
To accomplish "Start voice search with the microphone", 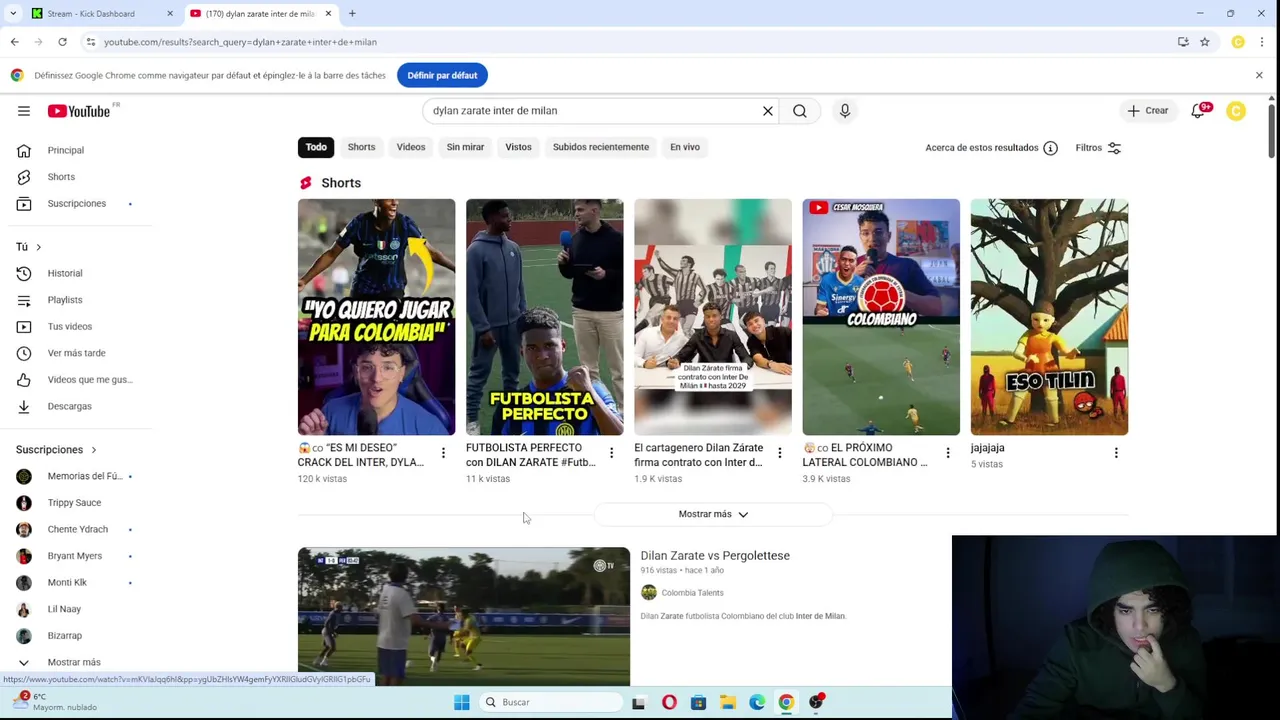I will [x=845, y=111].
